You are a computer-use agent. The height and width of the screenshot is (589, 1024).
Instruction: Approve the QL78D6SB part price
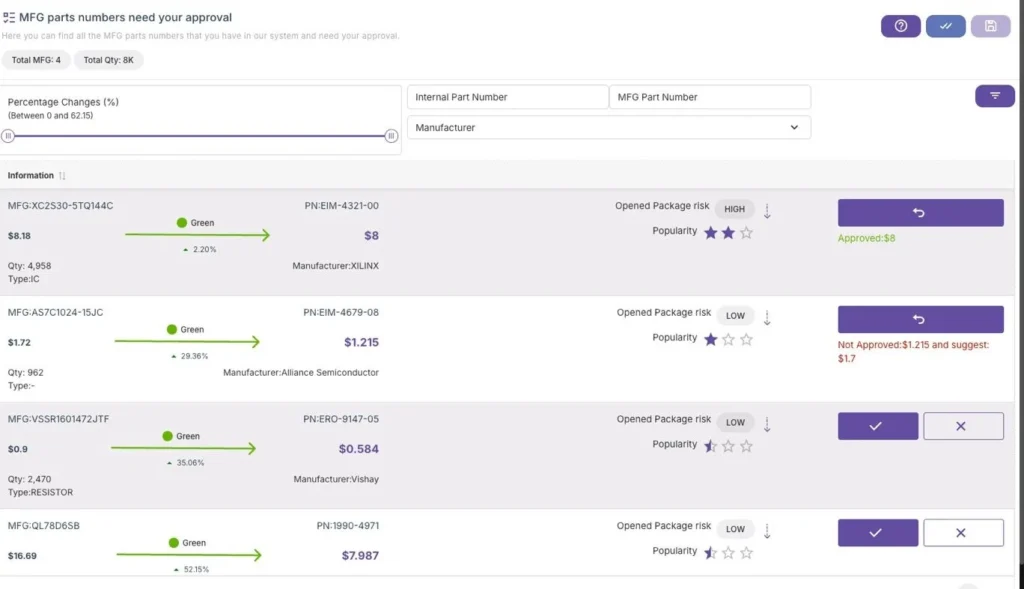click(x=877, y=533)
